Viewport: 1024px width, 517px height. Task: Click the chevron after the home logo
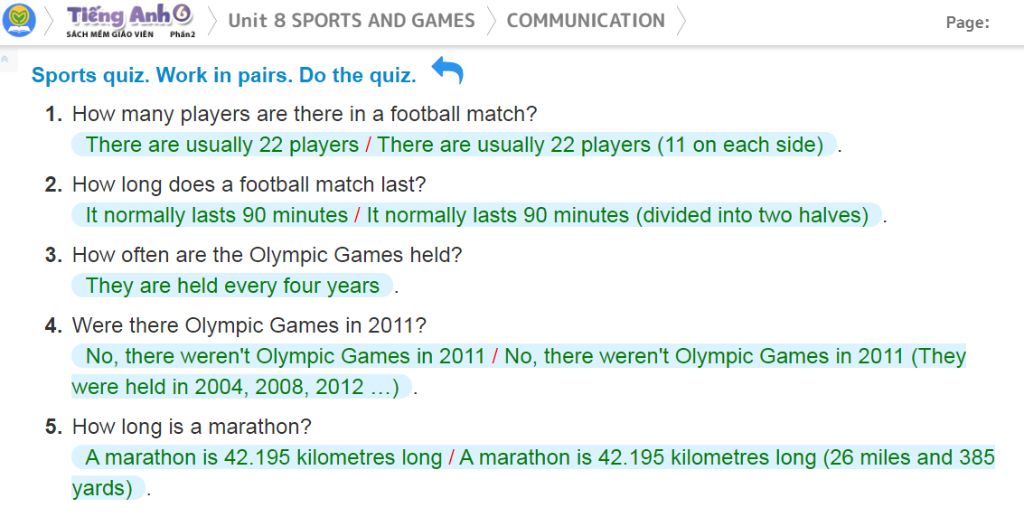49,21
